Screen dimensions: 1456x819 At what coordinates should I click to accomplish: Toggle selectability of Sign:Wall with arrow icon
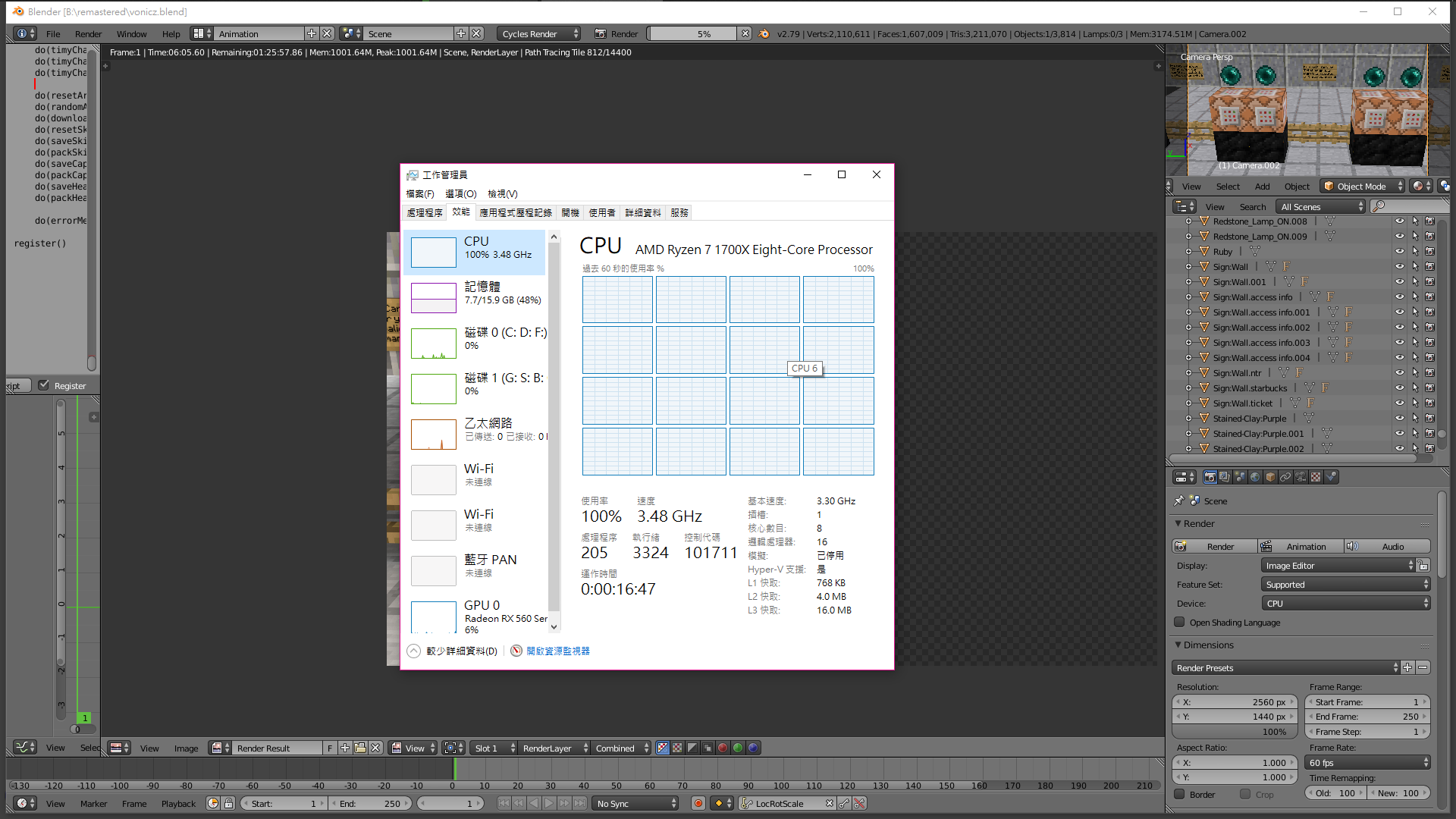[x=1415, y=267]
